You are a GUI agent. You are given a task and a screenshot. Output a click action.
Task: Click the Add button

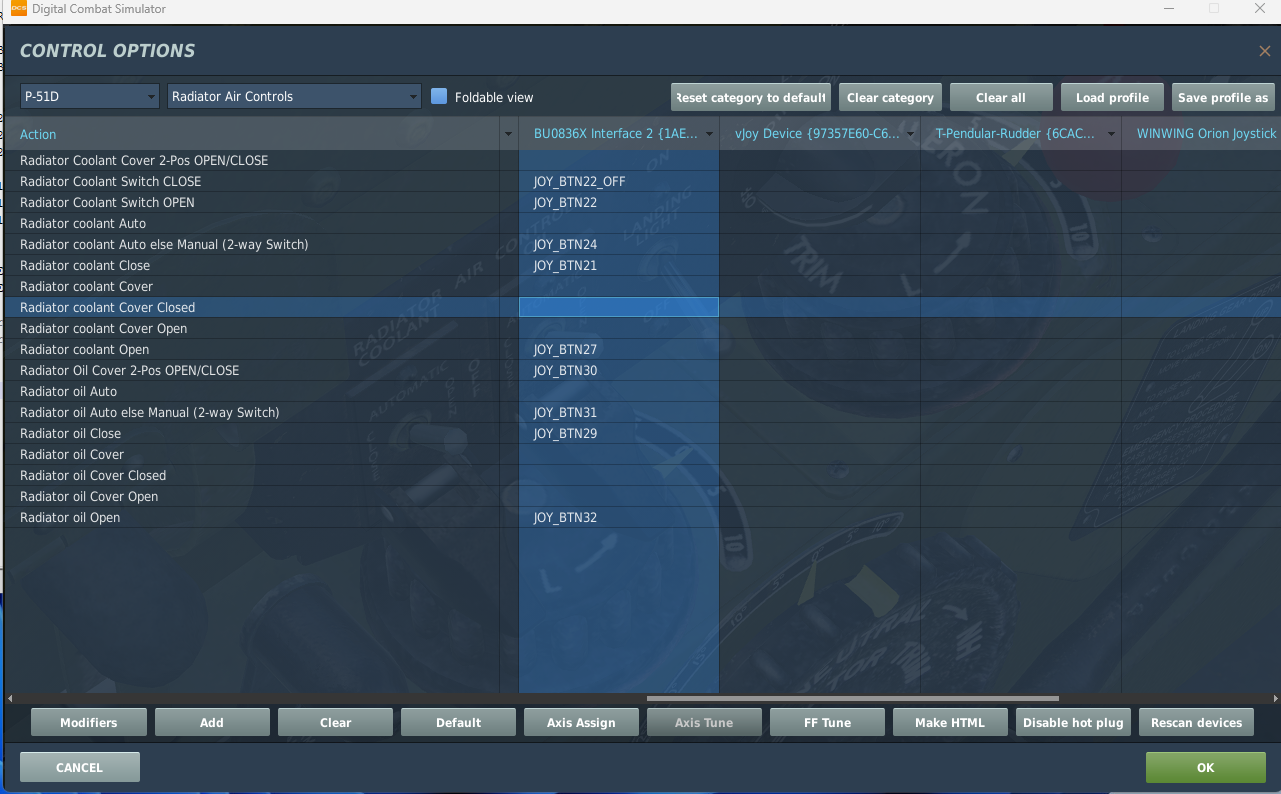pos(212,722)
